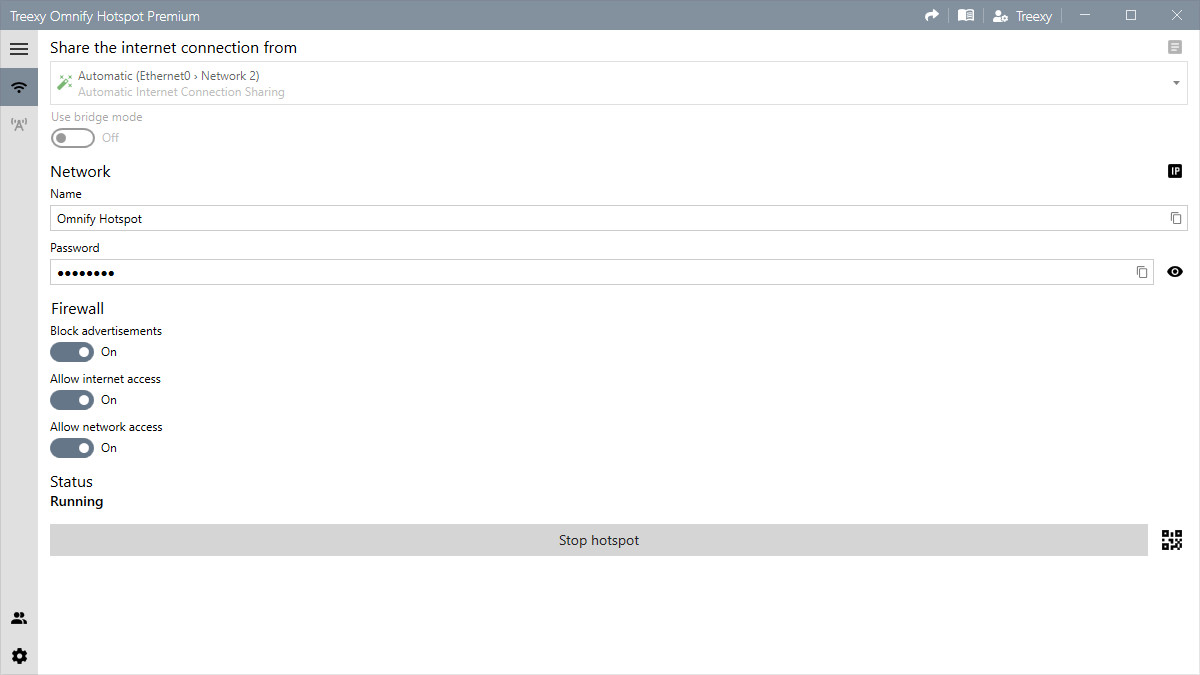
Task: Open the connected clients panel icon
Action: point(19,617)
